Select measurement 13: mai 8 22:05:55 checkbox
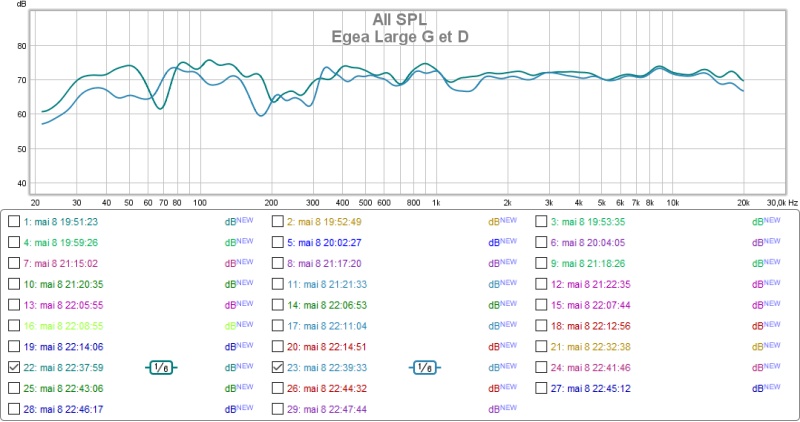This screenshot has width=800, height=422. coord(14,305)
